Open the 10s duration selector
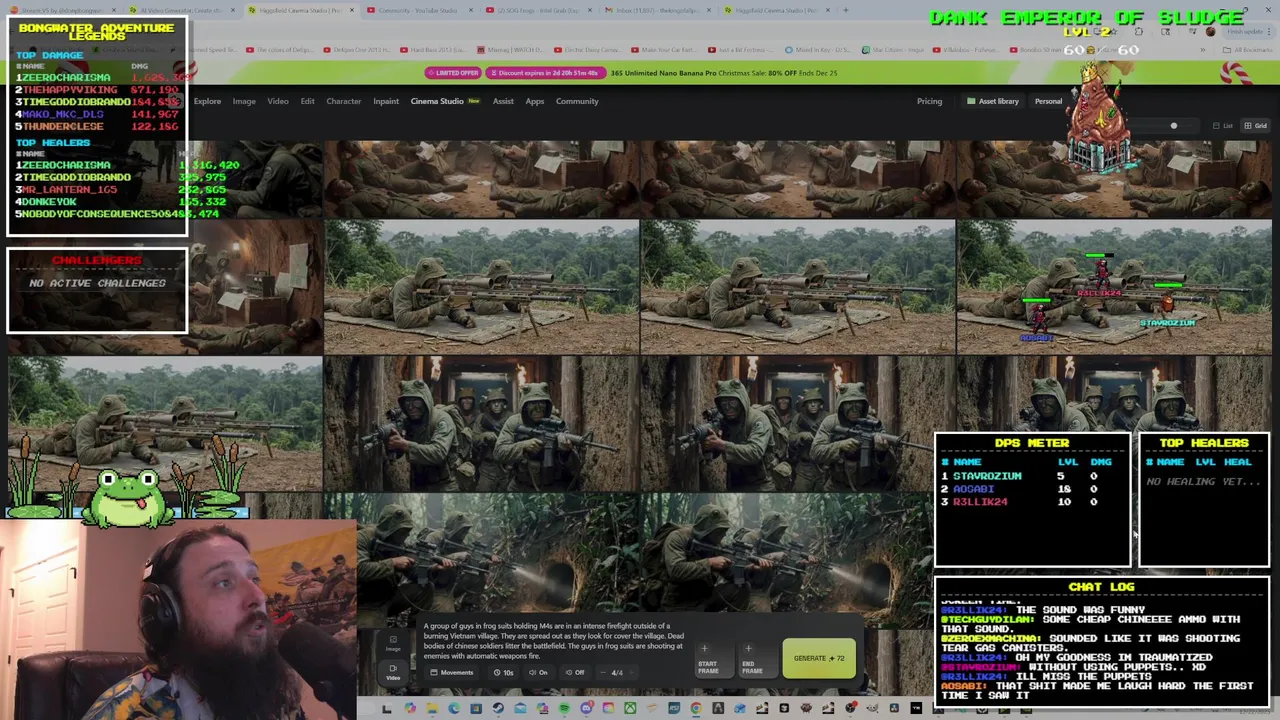The height and width of the screenshot is (720, 1280). pos(504,672)
